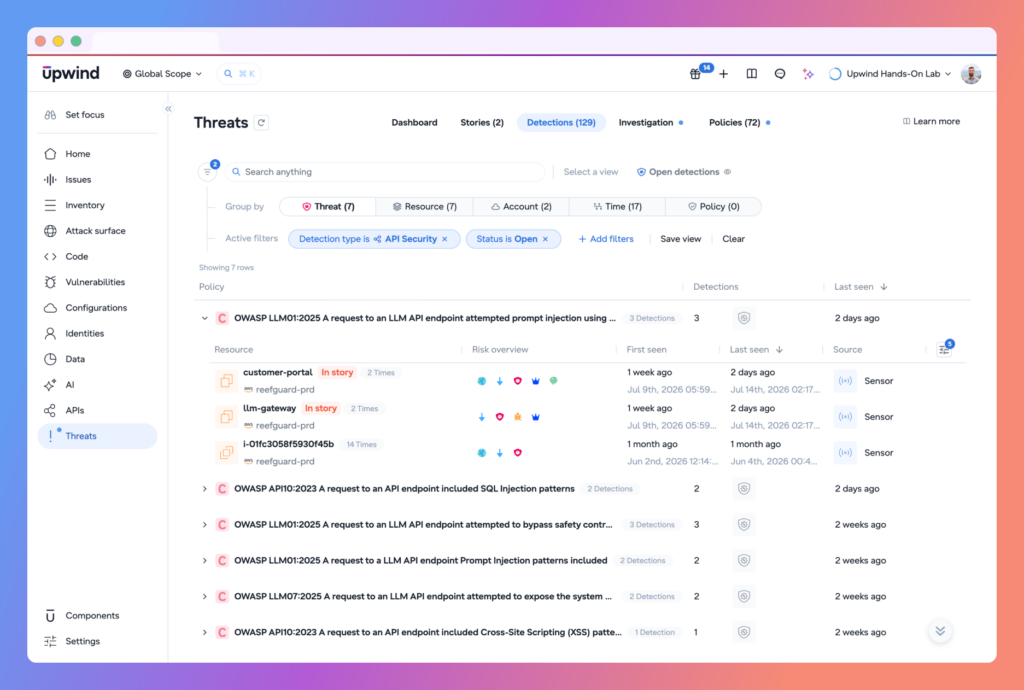Open the Select a view dropdown
Image resolution: width=1024 pixels, height=690 pixels.
(590, 172)
